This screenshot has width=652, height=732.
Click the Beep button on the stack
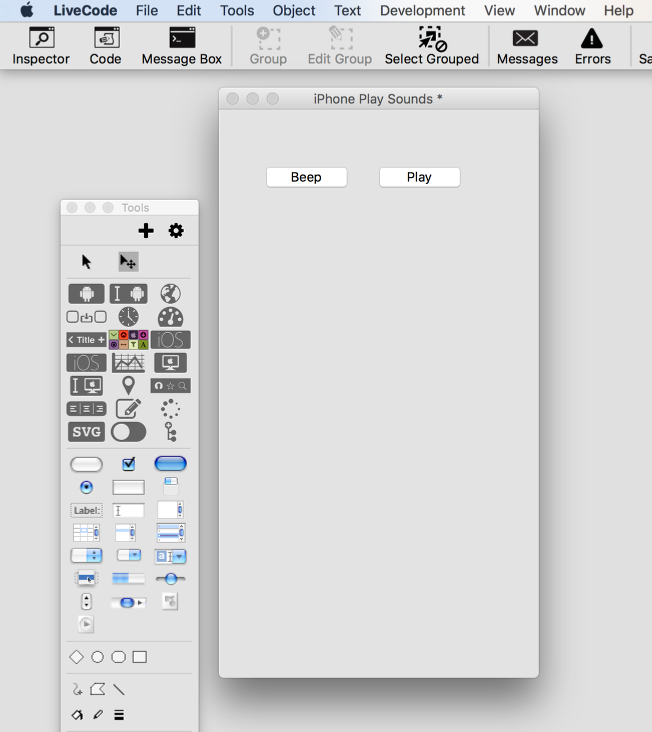click(307, 177)
